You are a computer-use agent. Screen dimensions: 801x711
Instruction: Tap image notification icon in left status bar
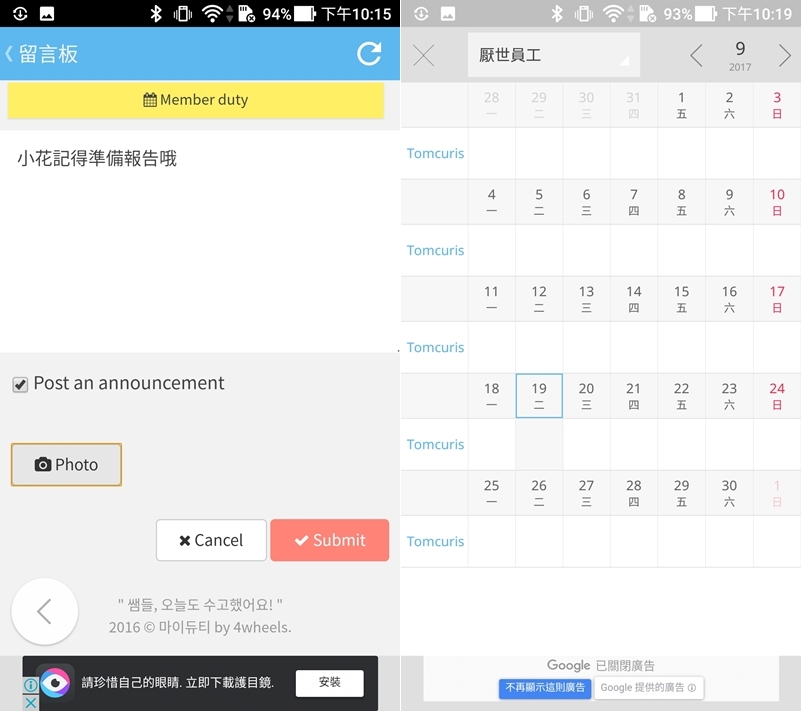(x=47, y=13)
